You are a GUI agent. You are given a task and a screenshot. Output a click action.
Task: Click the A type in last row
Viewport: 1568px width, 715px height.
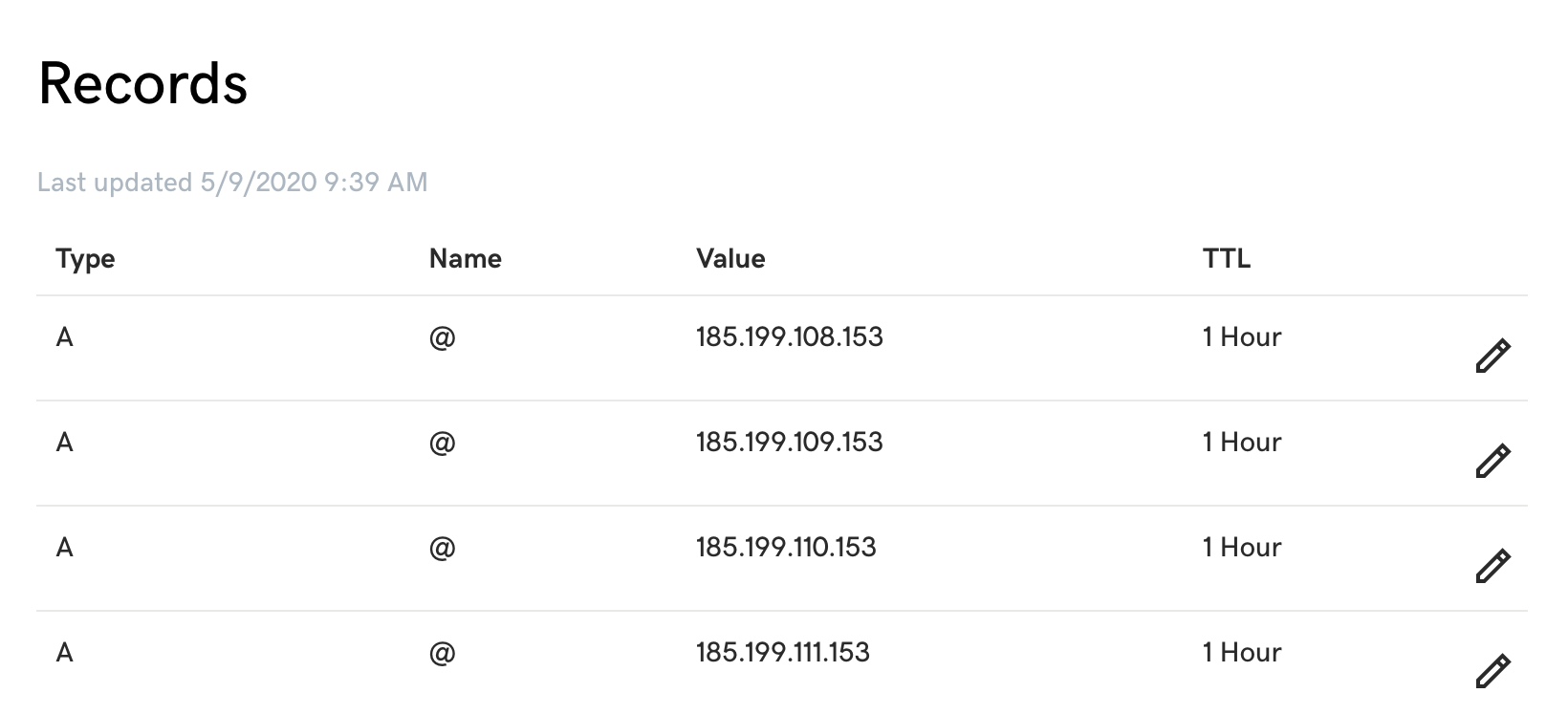pos(65,652)
